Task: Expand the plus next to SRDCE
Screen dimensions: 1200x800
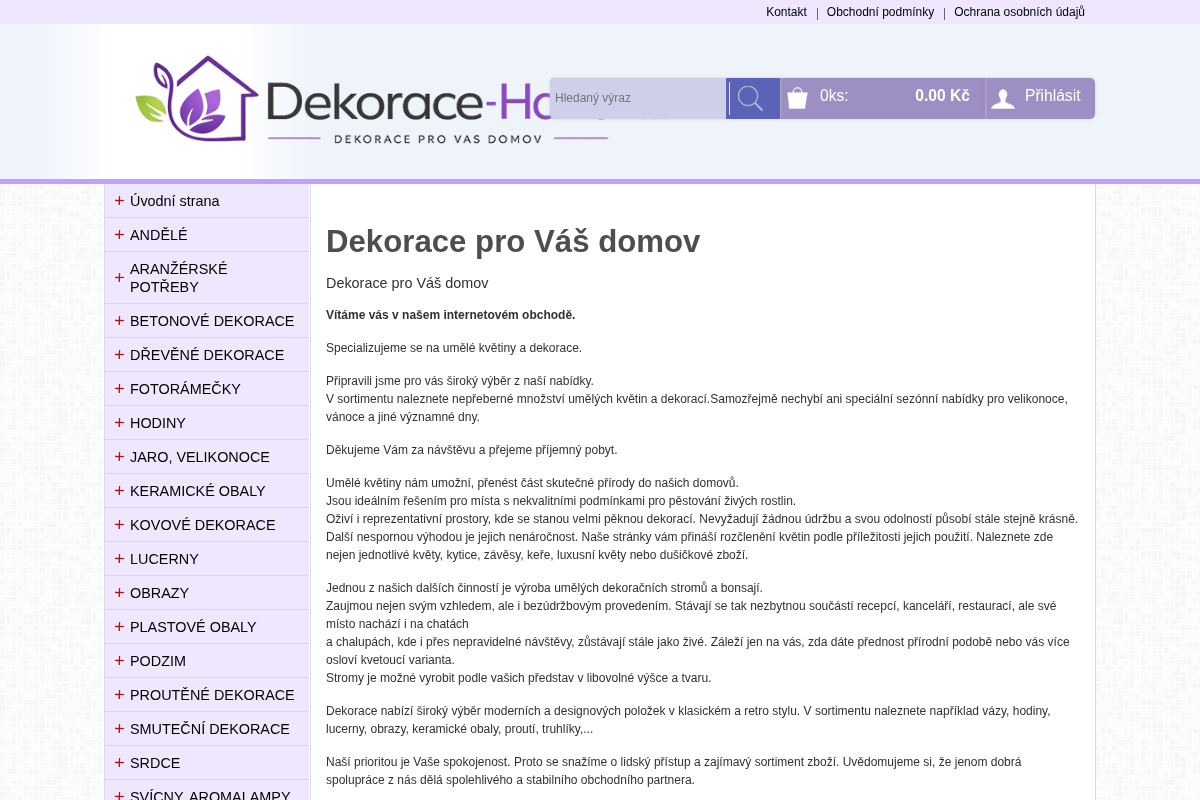Action: 119,763
